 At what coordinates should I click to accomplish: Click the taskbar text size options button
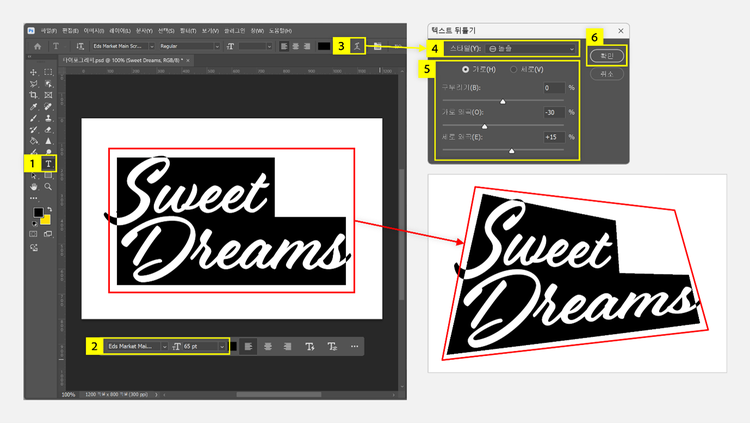tap(309, 346)
